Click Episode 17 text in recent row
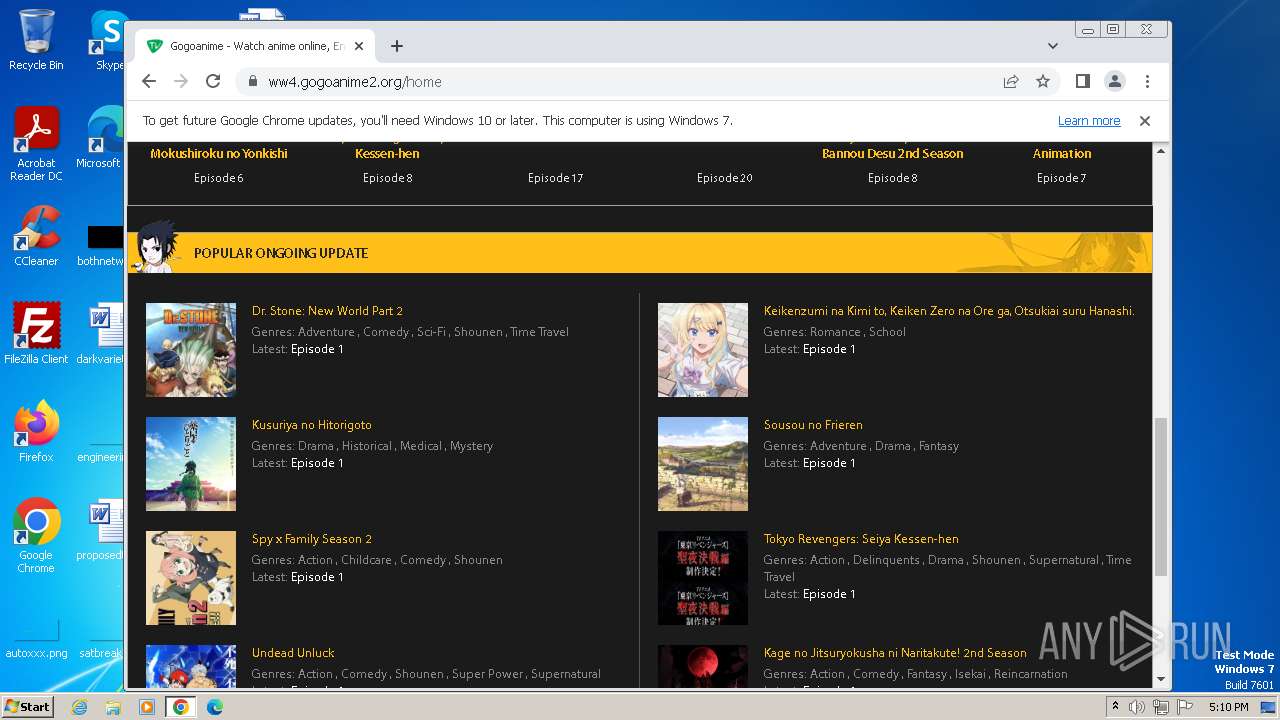Viewport: 1280px width, 720px height. pyautogui.click(x=556, y=178)
